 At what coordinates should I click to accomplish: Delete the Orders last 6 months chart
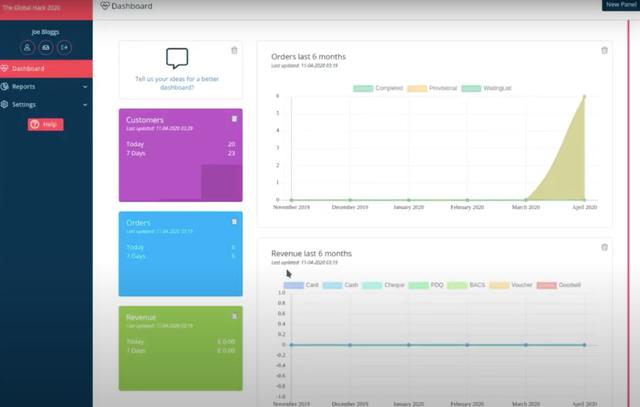[x=604, y=50]
